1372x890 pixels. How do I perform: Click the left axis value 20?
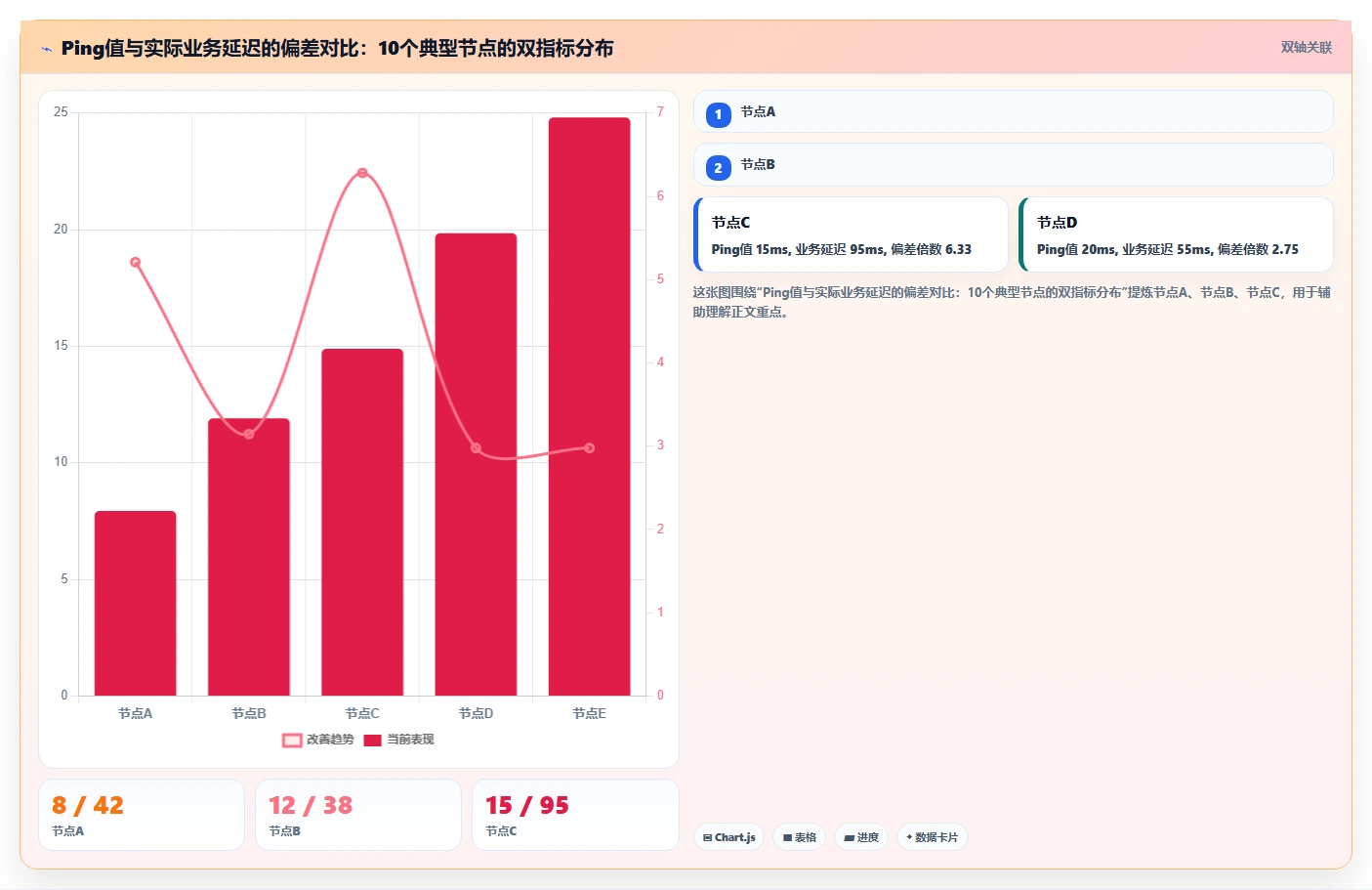[61, 230]
